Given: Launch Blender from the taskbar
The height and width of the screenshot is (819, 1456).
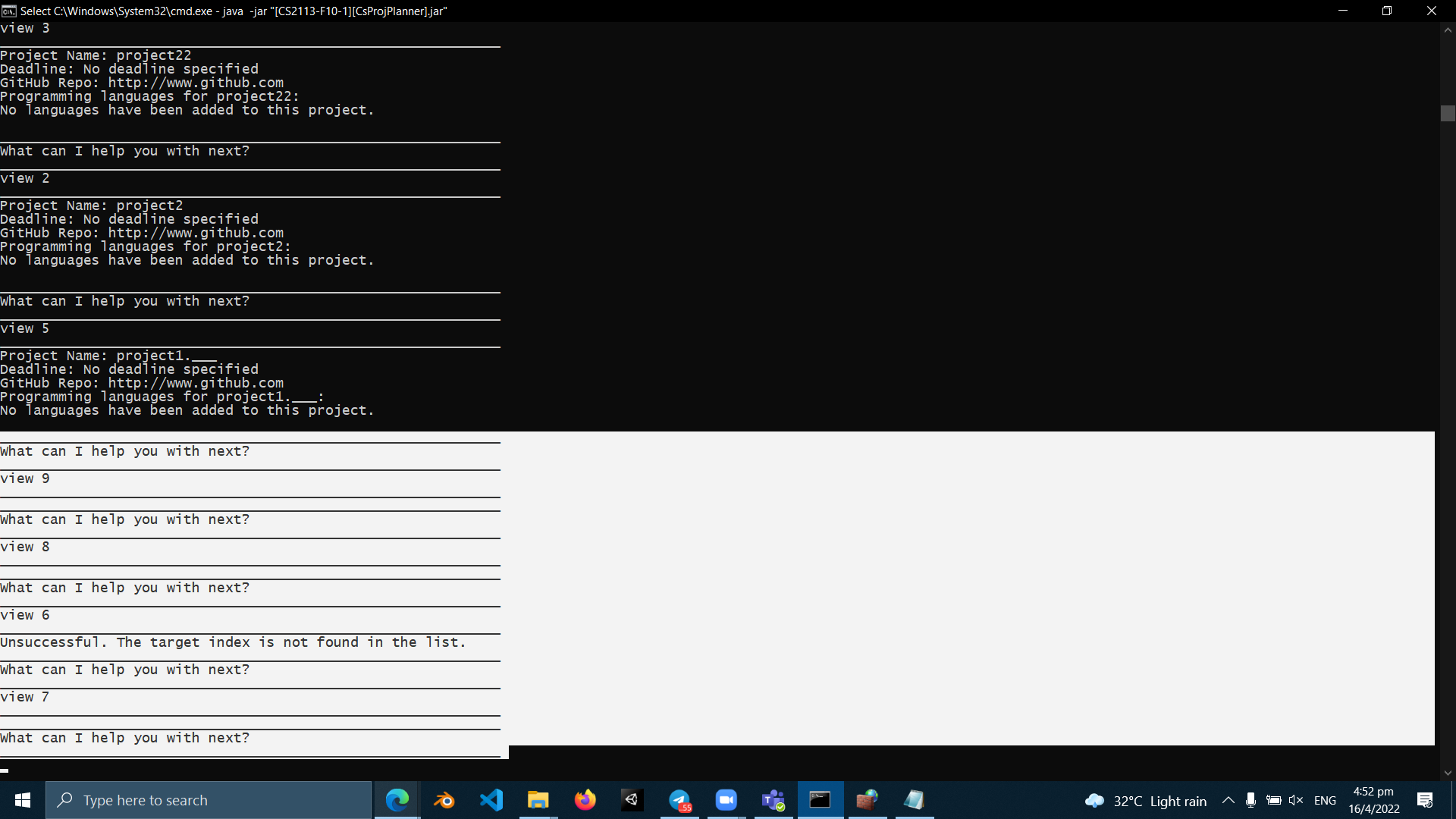Looking at the screenshot, I should click(444, 800).
